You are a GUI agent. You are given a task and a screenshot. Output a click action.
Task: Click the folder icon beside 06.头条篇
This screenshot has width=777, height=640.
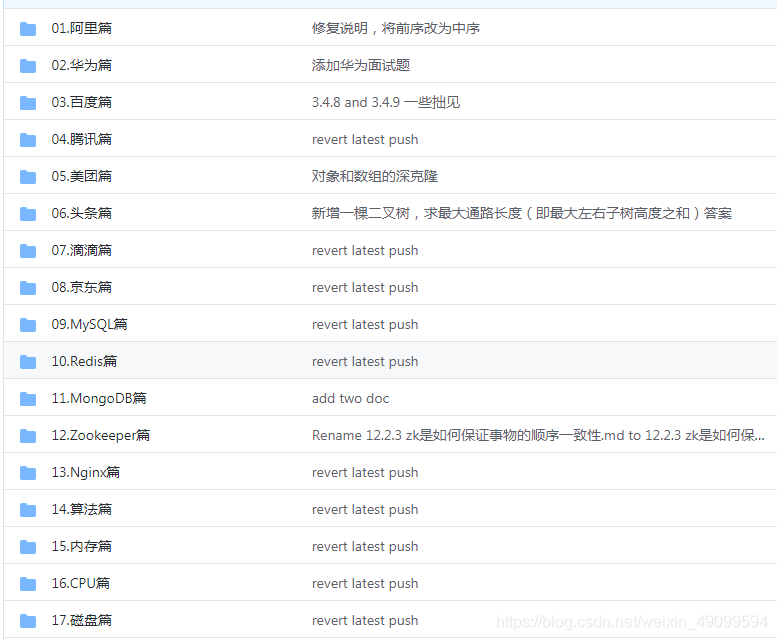coord(28,214)
